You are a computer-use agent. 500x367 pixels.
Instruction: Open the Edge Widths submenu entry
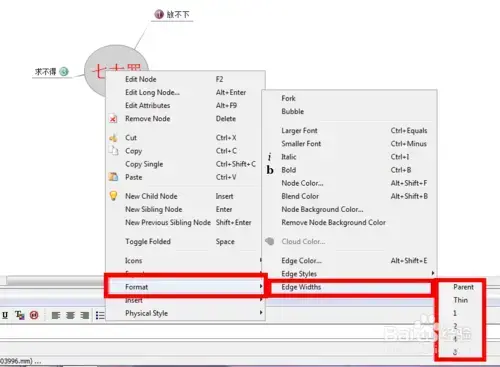[x=351, y=287]
